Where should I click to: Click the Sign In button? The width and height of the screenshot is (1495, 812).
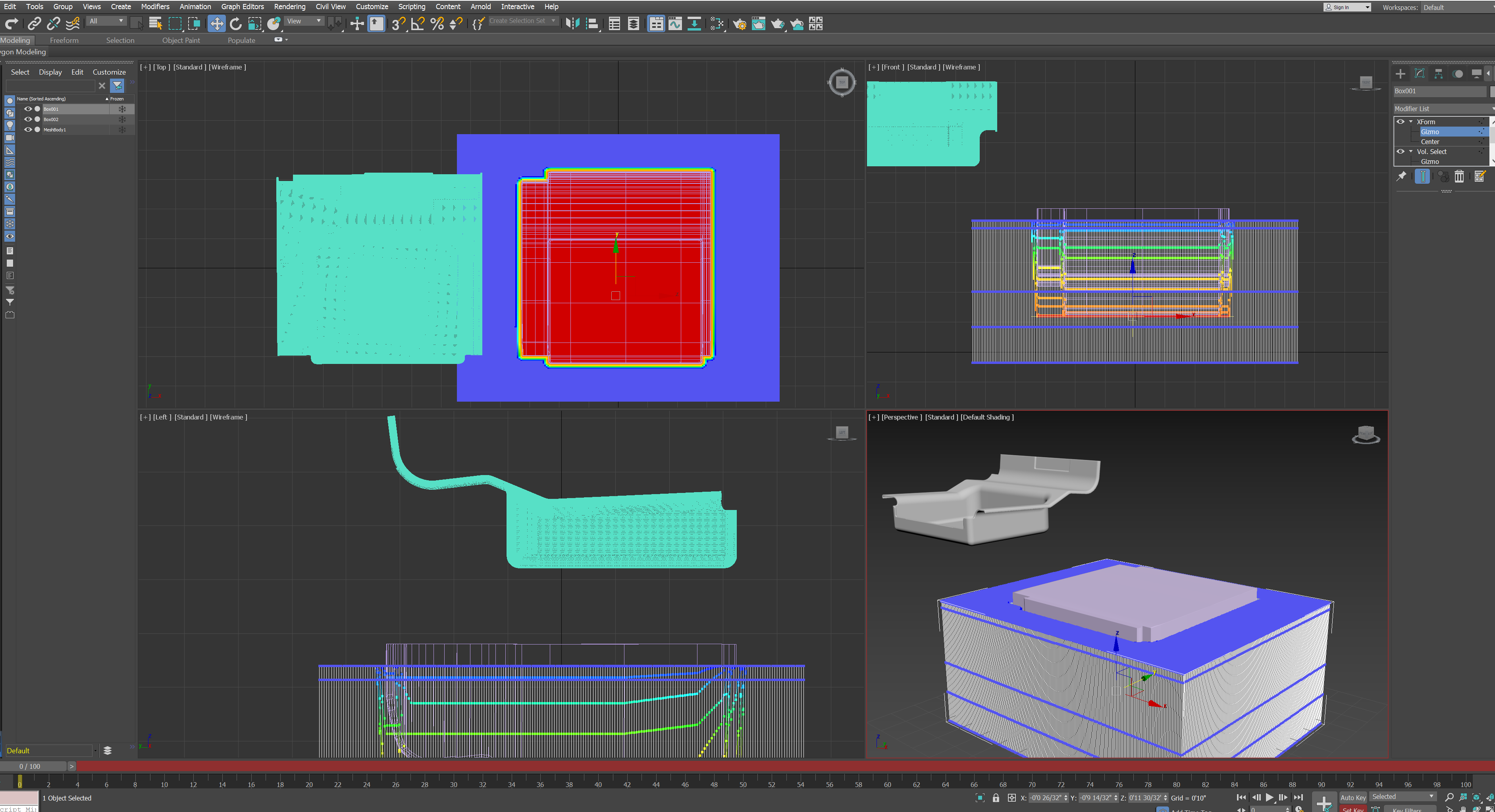pyautogui.click(x=1347, y=7)
